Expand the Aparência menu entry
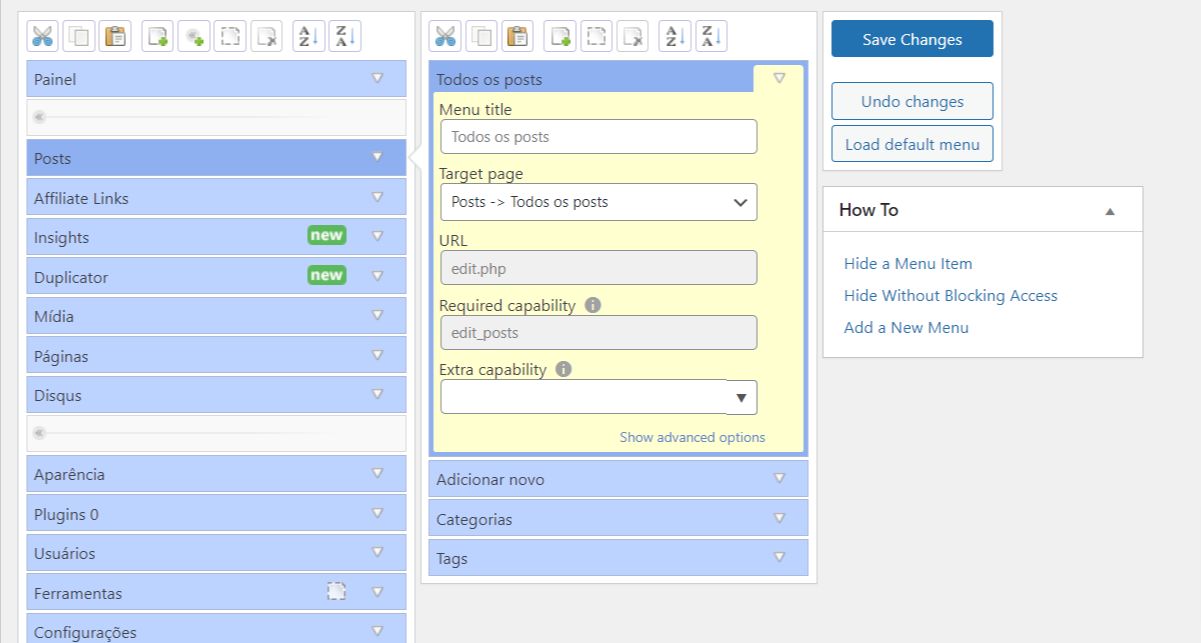This screenshot has width=1201, height=643. tap(378, 473)
